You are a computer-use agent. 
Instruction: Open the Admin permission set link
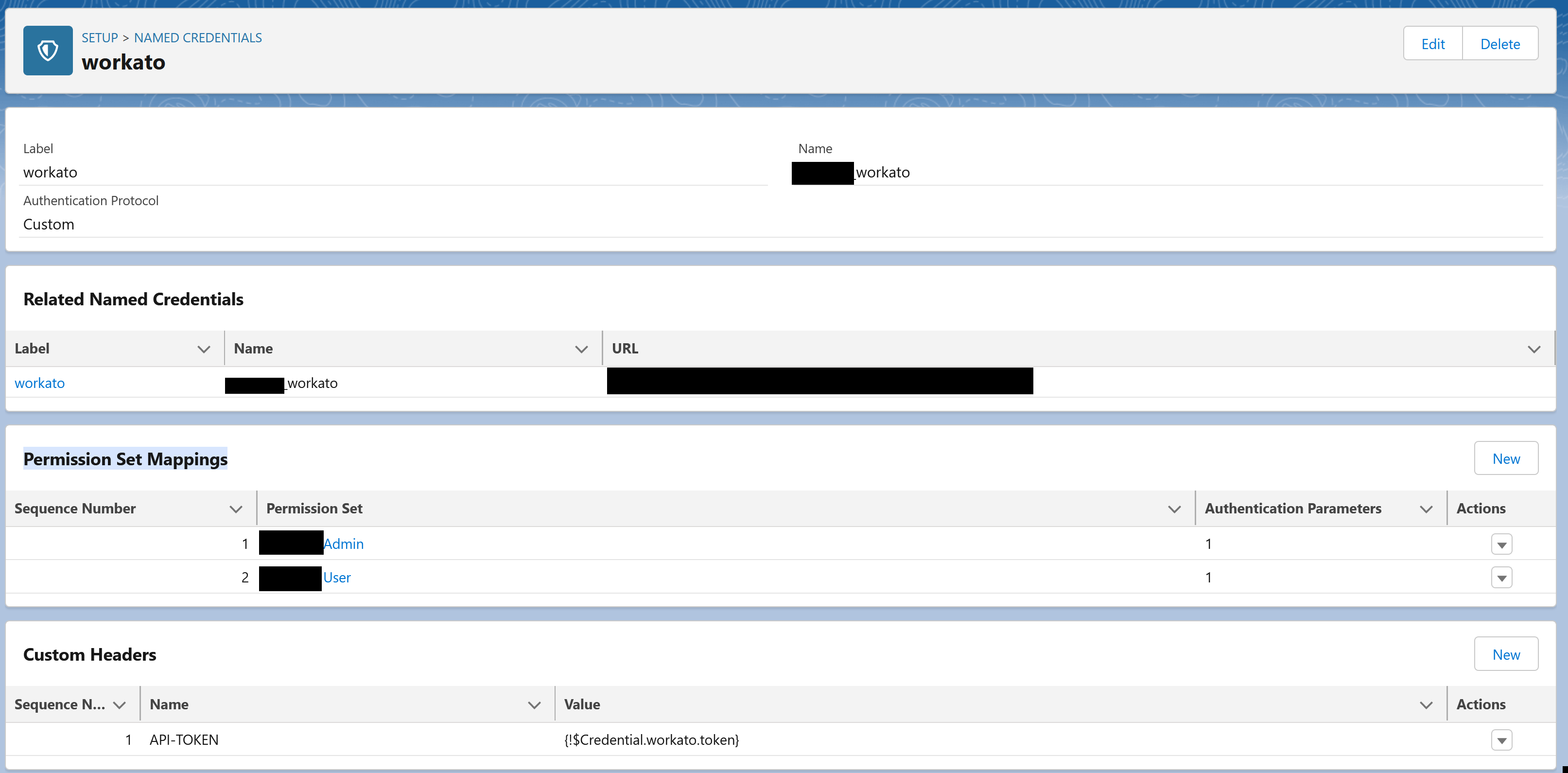[343, 544]
